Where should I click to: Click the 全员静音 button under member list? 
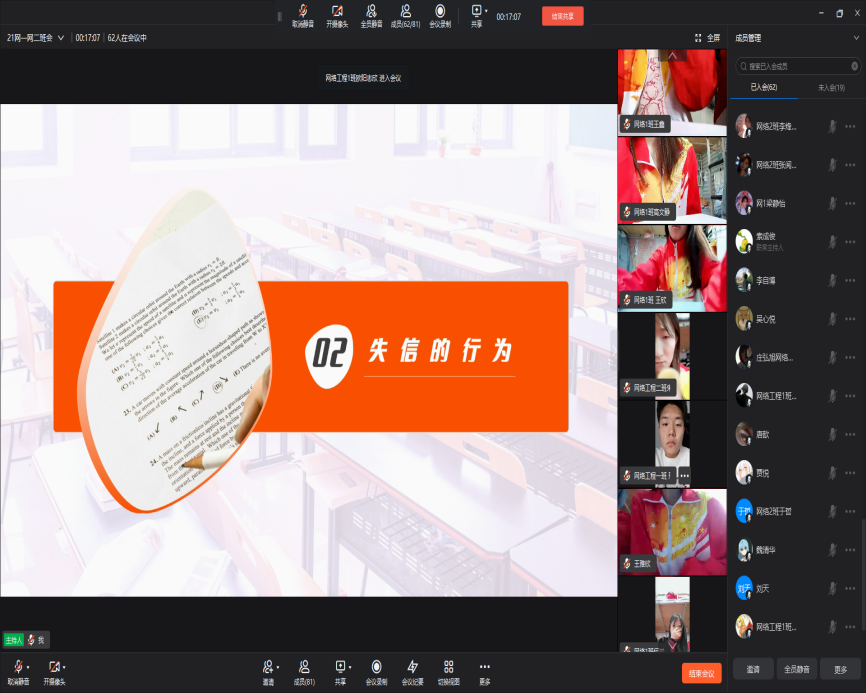click(x=796, y=669)
